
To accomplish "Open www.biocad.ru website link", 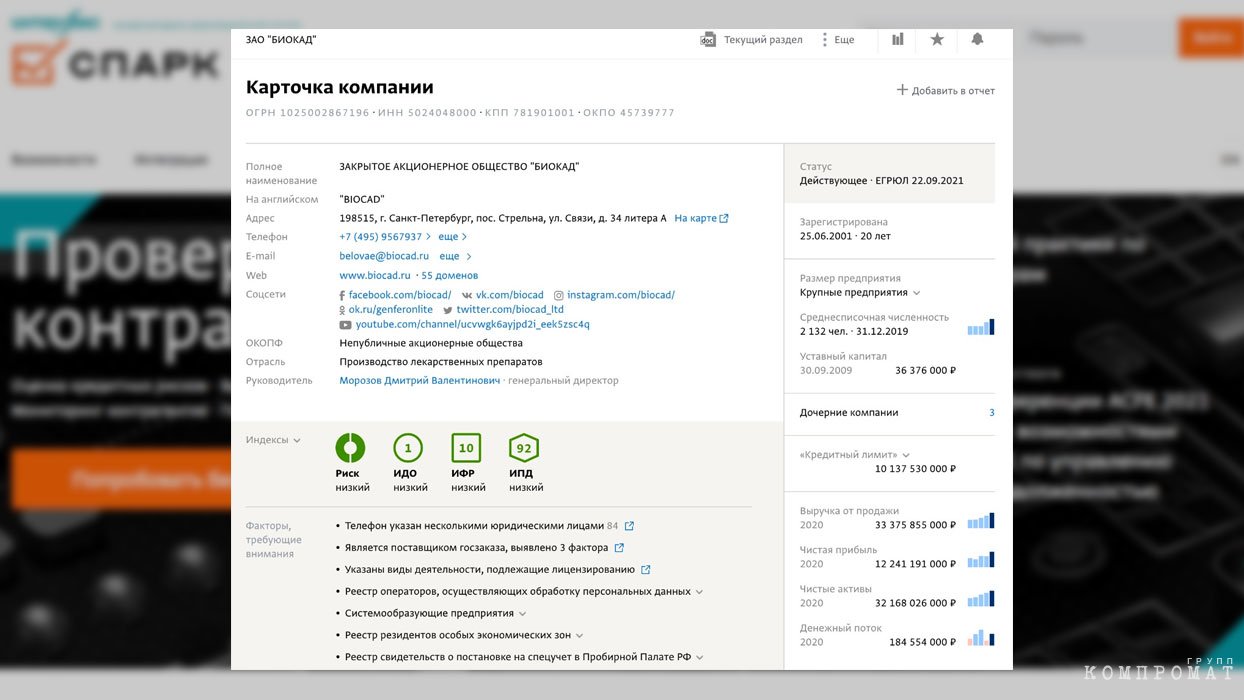I will 375,275.
